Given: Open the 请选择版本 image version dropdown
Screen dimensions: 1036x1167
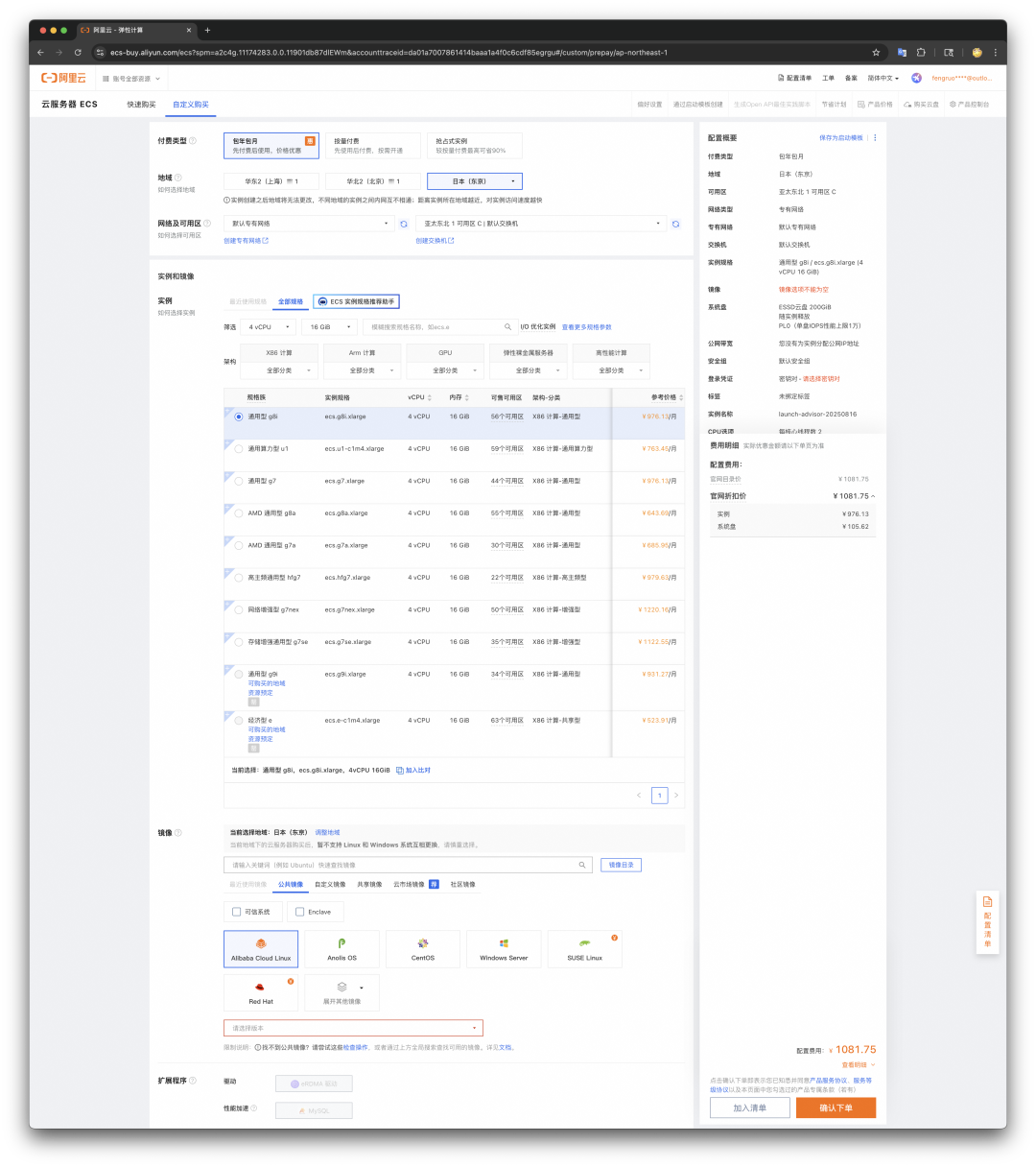Looking at the screenshot, I should [x=353, y=1028].
